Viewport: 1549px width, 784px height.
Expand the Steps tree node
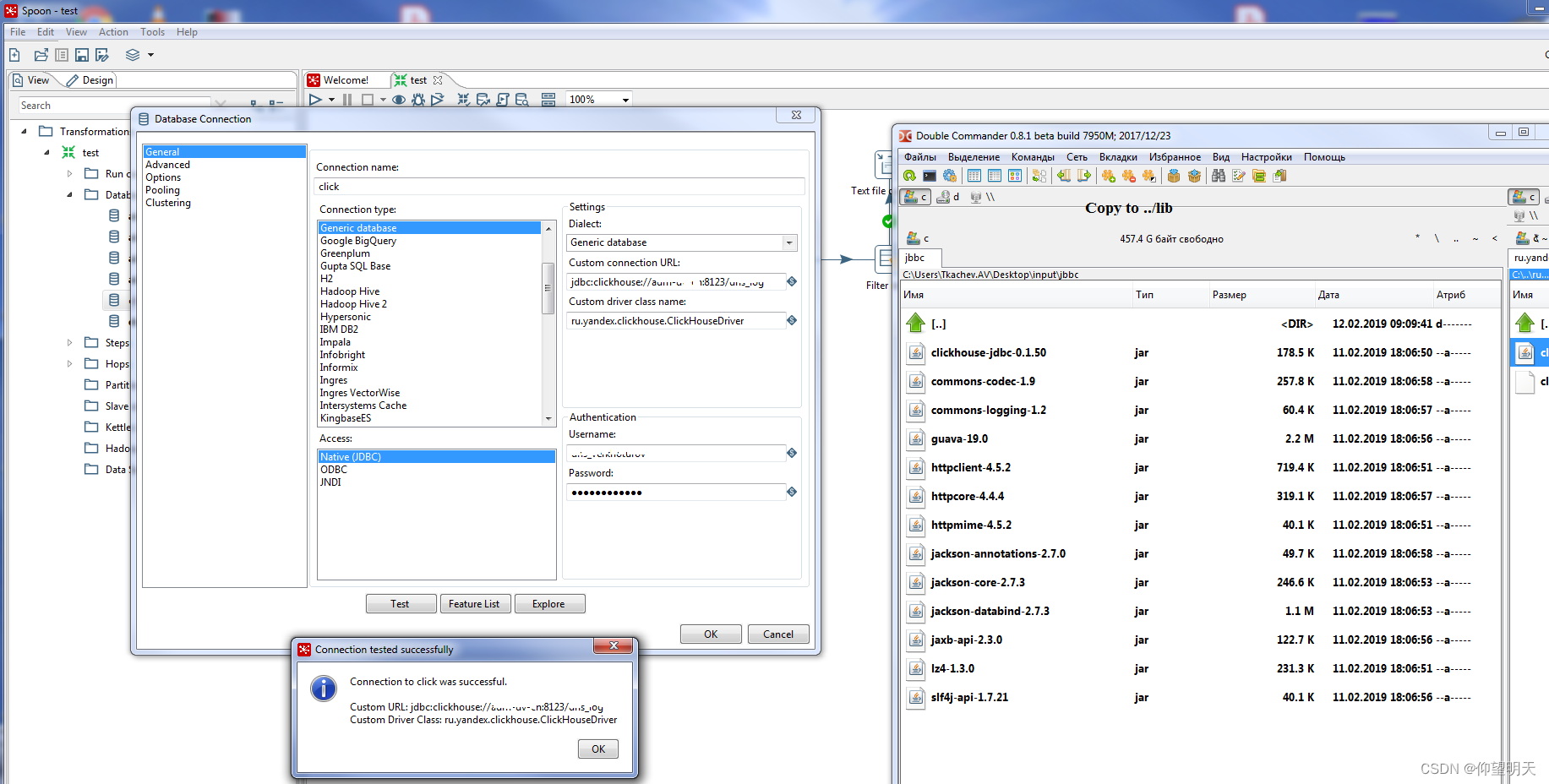pos(69,342)
